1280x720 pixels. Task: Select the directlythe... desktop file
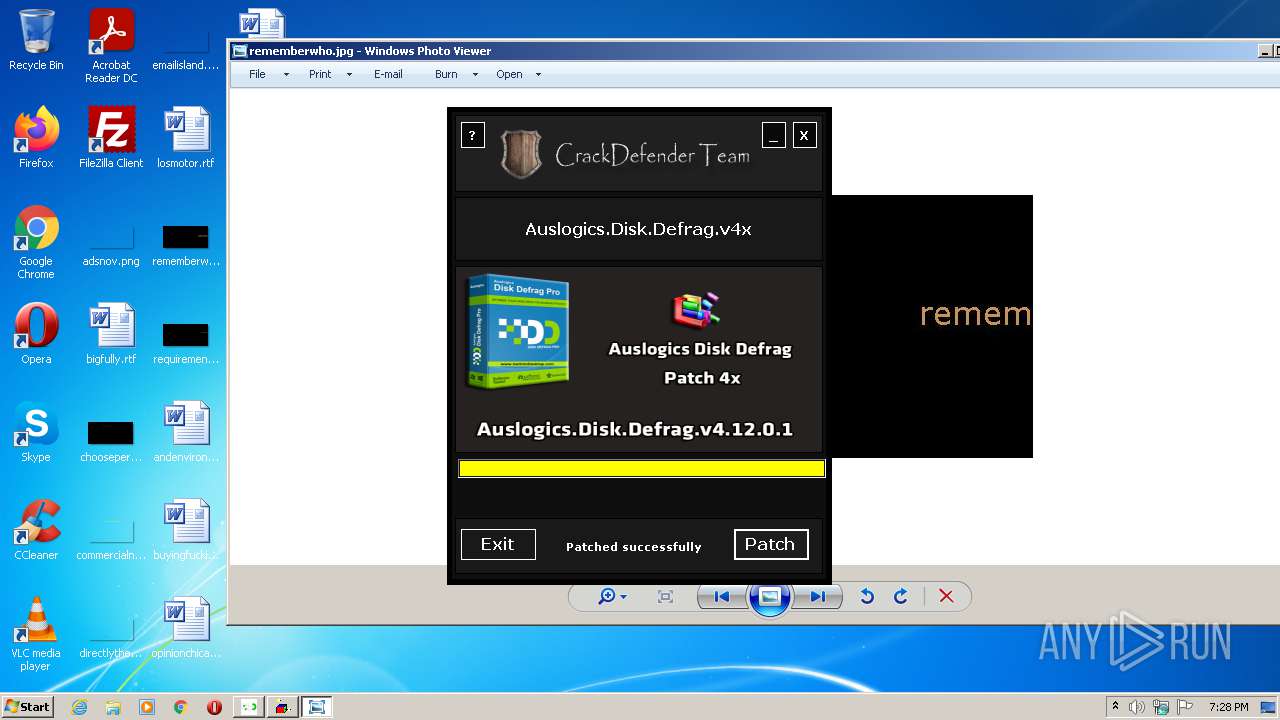pos(111,636)
